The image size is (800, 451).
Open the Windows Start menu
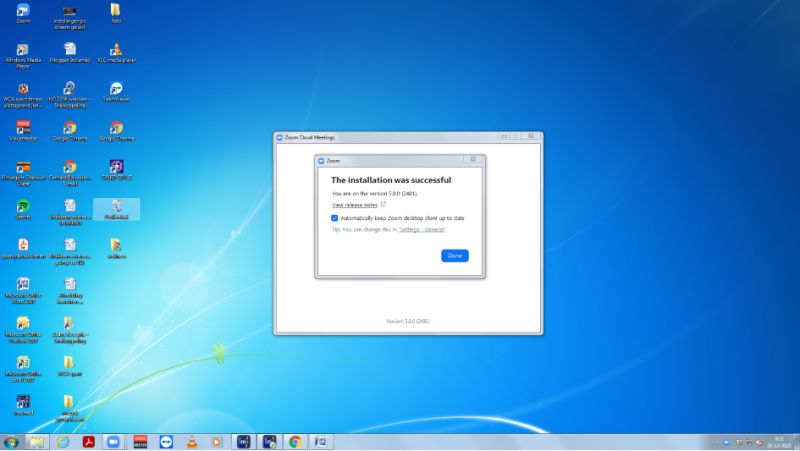pos(11,442)
